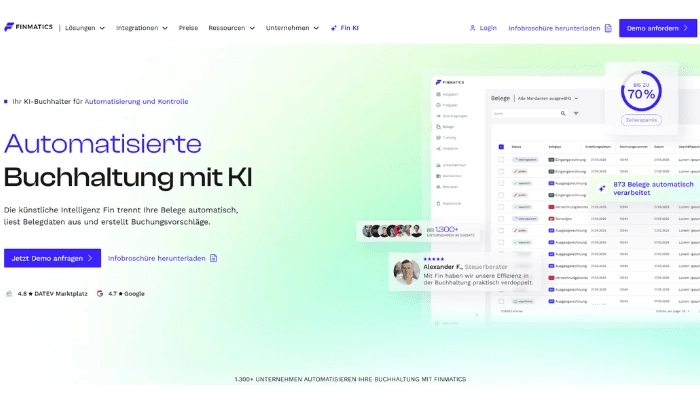Image resolution: width=700 pixels, height=400 pixels.
Task: Click the magnifier icon in the Belege search
Action: [563, 113]
